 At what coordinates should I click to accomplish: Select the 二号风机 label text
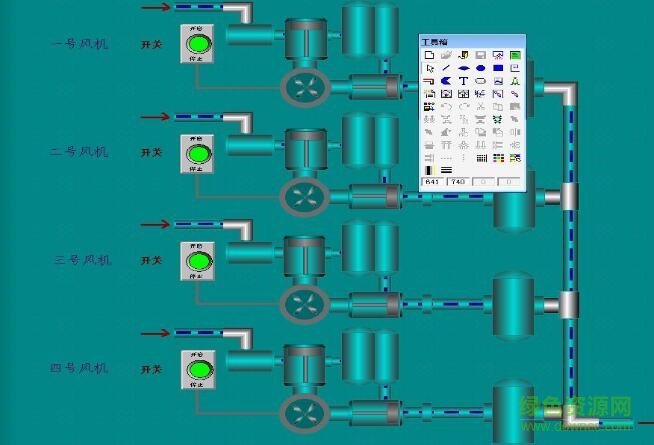(x=79, y=152)
